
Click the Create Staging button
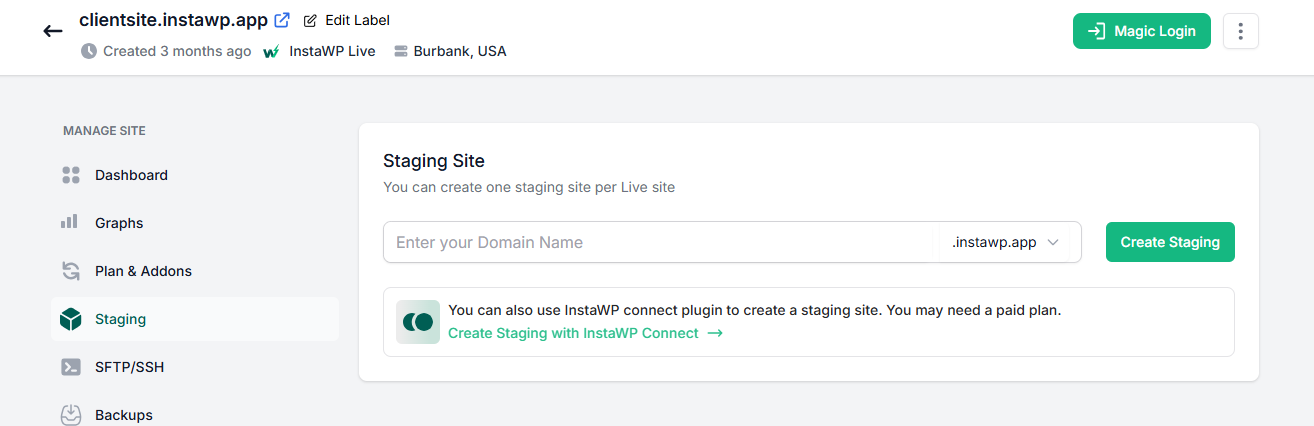[1170, 242]
